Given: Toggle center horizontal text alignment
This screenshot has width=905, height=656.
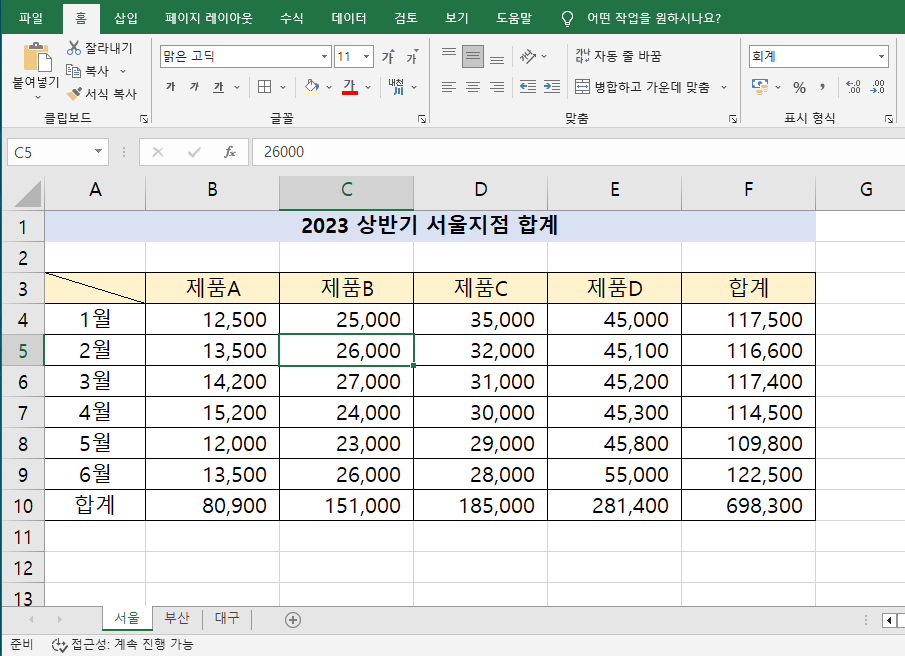Looking at the screenshot, I should tap(473, 87).
